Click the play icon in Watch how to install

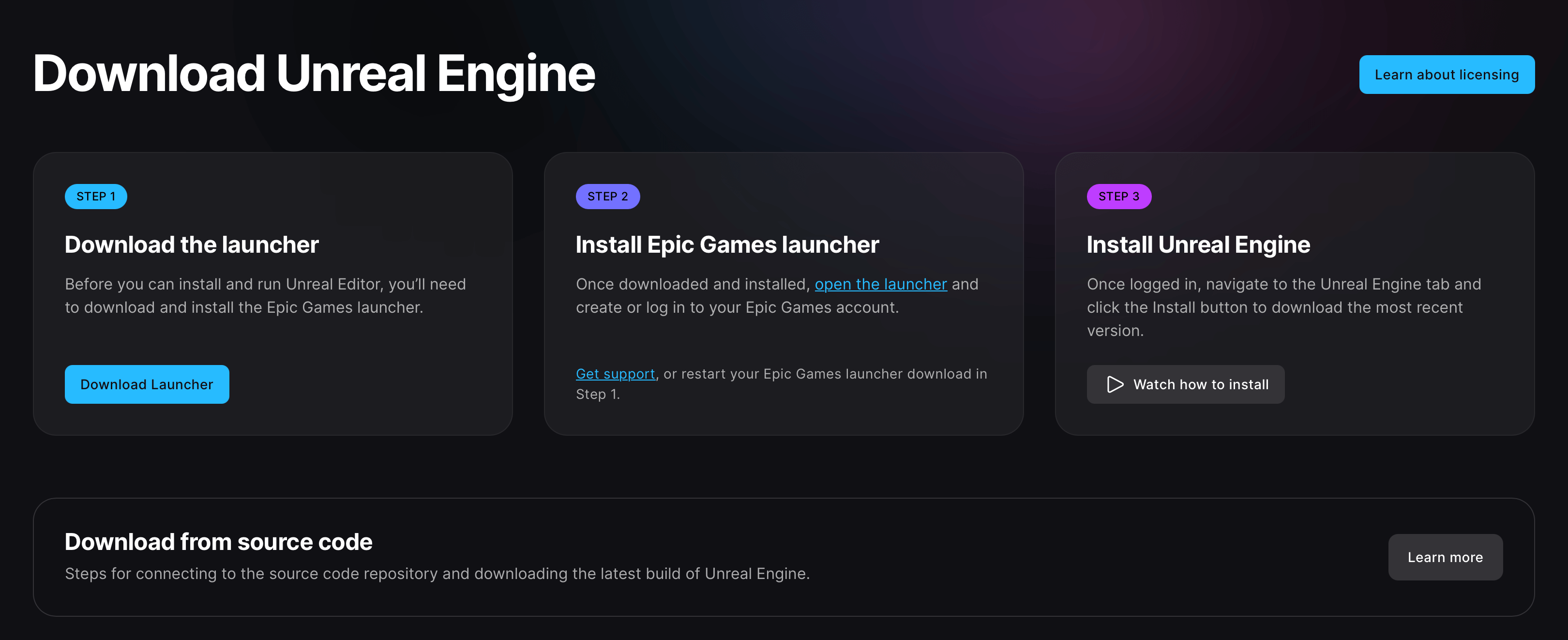1115,384
